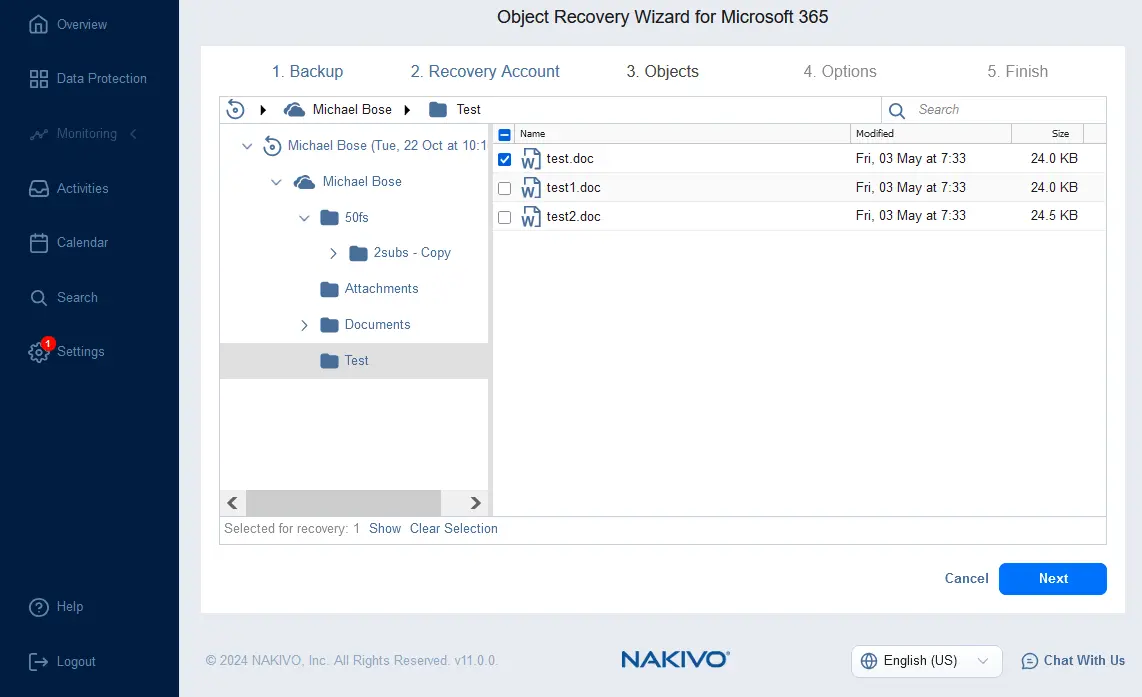Select the 5. Finish step
The height and width of the screenshot is (697, 1142).
pos(1017,71)
